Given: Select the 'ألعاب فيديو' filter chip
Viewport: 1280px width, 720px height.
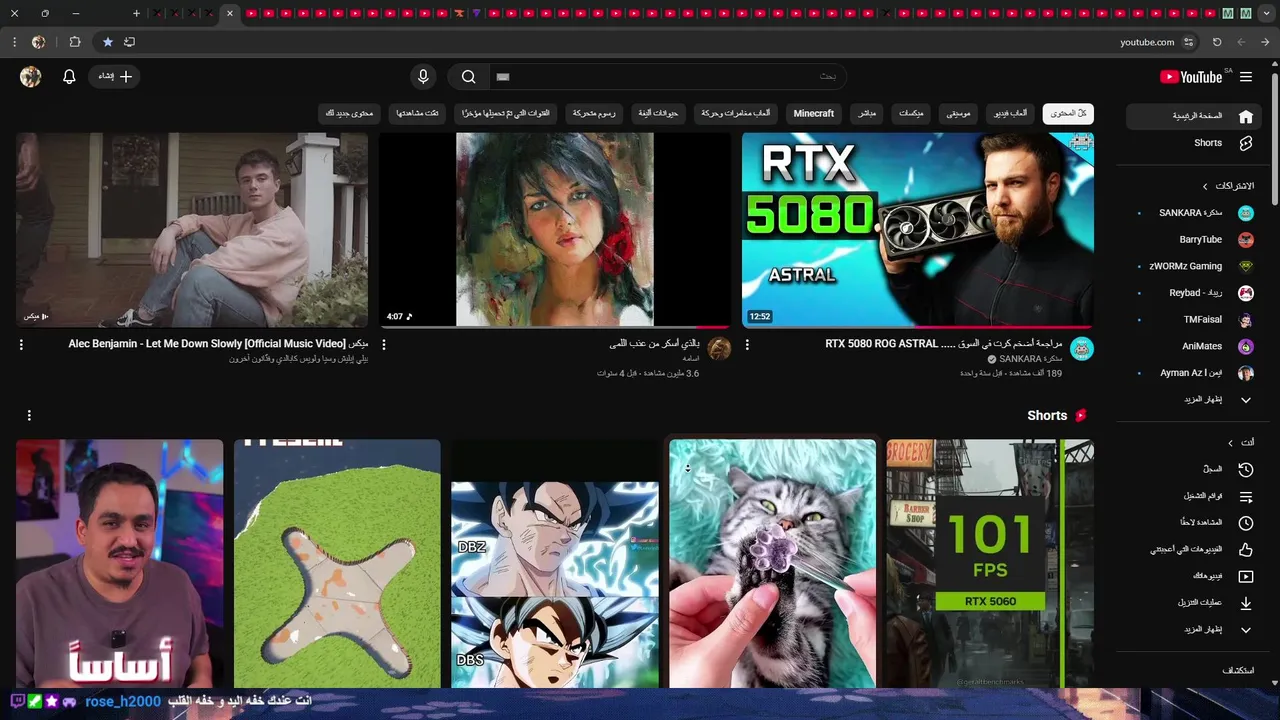Looking at the screenshot, I should point(1010,114).
